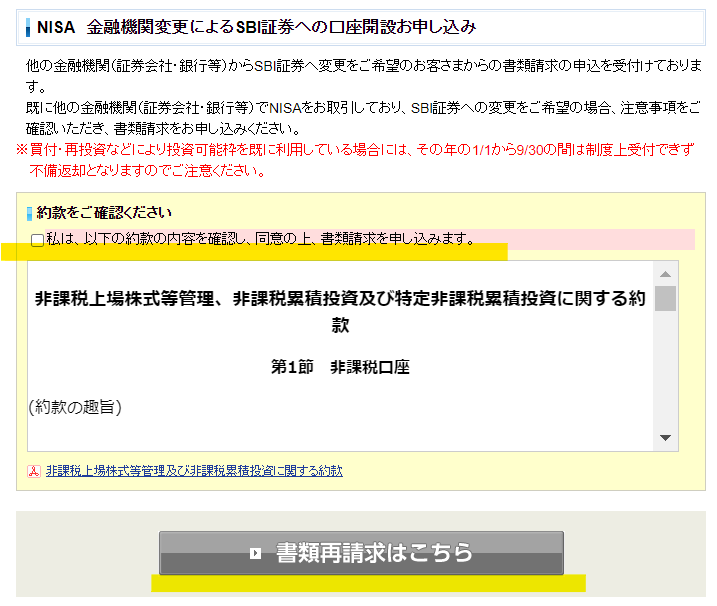Click the 約款をご確認ください section heading
Image resolution: width=717 pixels, height=606 pixels.
point(104,213)
